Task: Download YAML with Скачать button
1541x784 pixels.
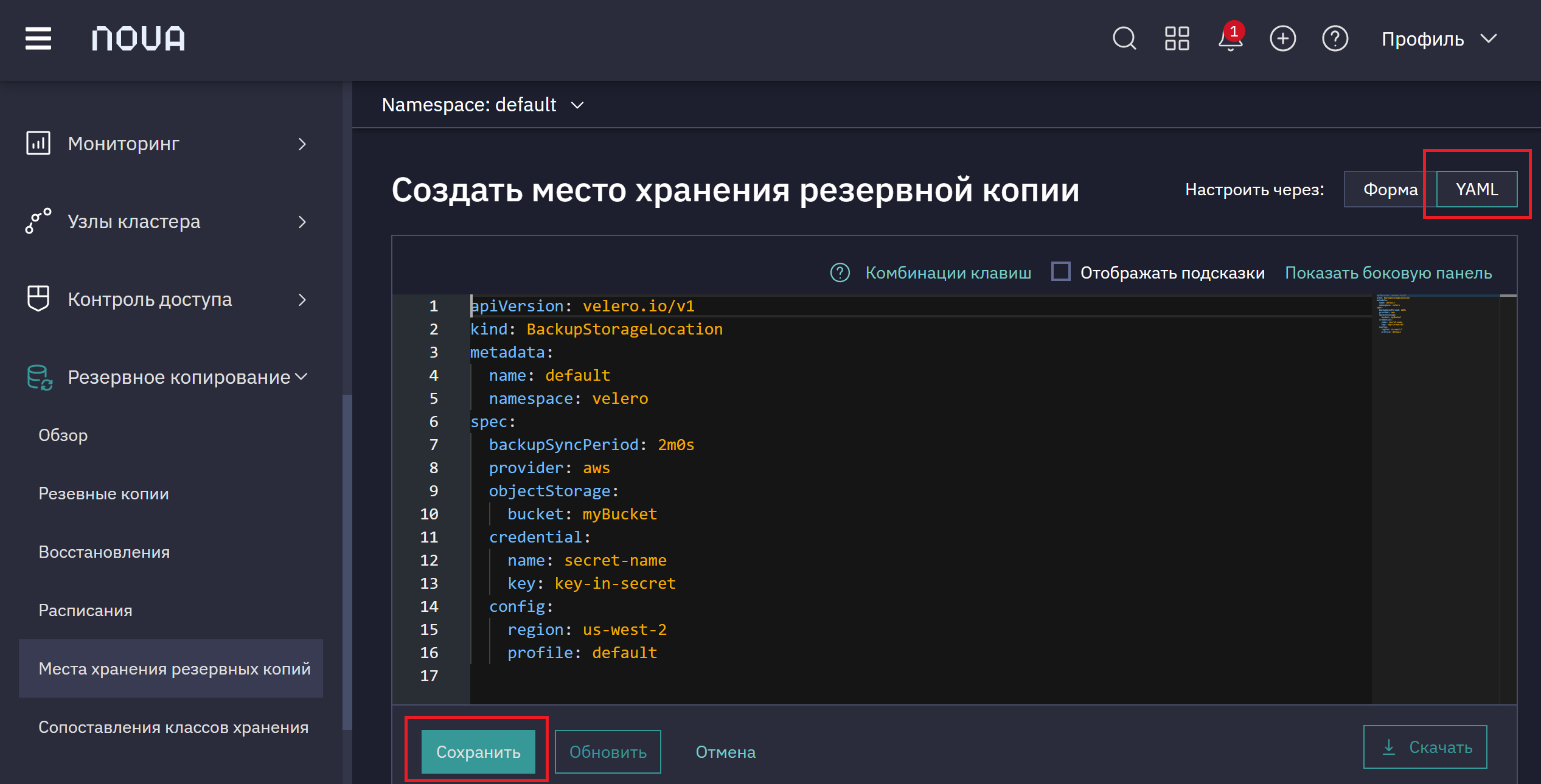Action: coord(1425,747)
